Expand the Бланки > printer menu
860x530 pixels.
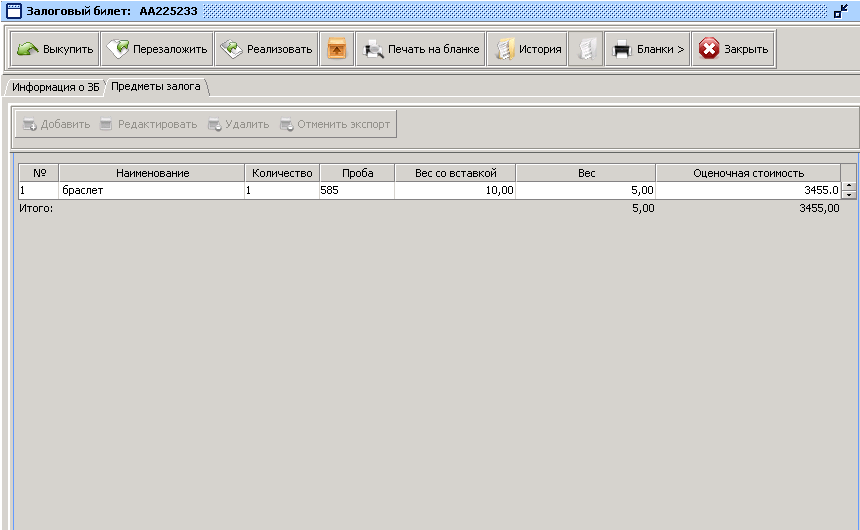click(648, 49)
